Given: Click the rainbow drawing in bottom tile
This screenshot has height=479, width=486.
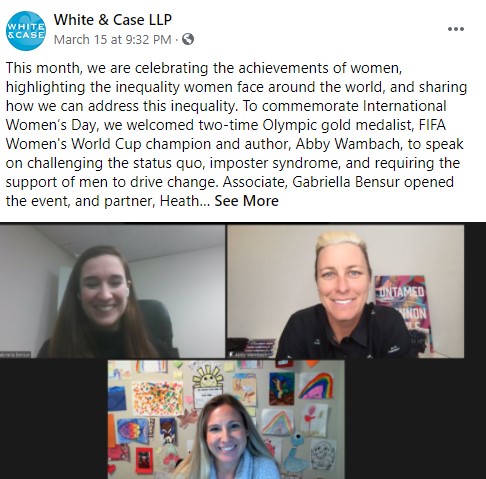Looking at the screenshot, I should click(x=316, y=386).
